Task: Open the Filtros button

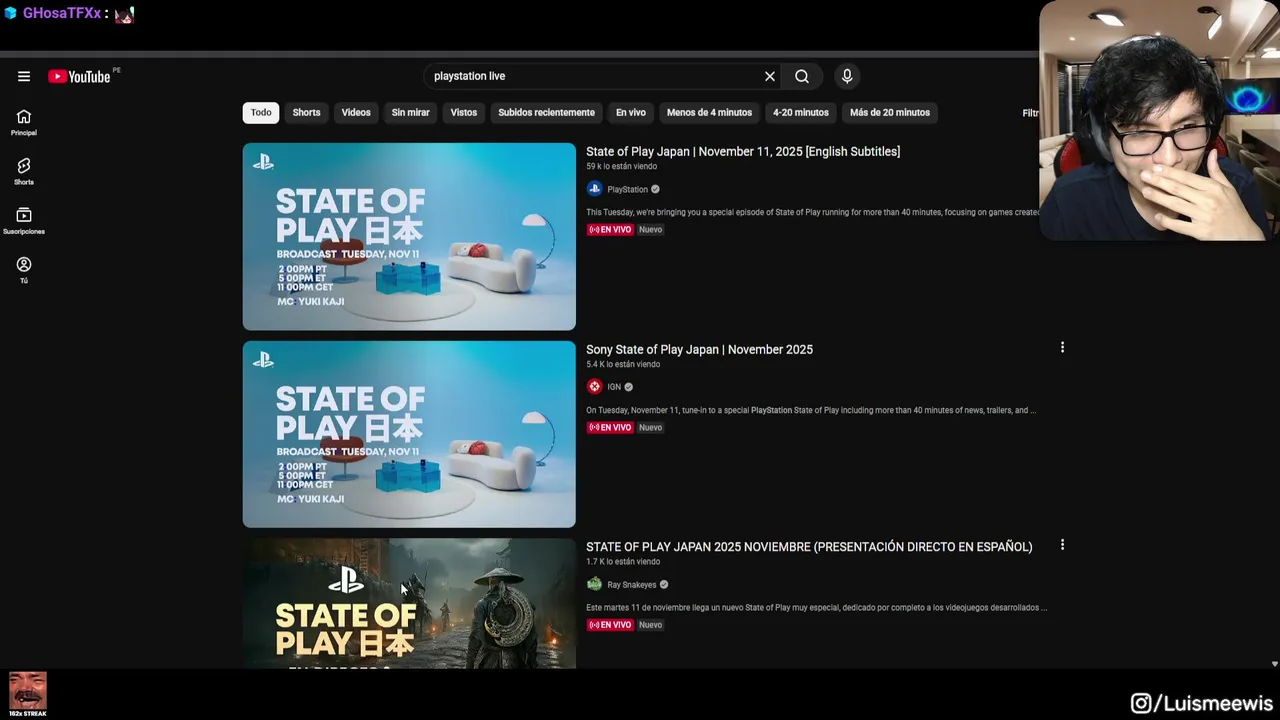Action: pyautogui.click(x=1030, y=113)
